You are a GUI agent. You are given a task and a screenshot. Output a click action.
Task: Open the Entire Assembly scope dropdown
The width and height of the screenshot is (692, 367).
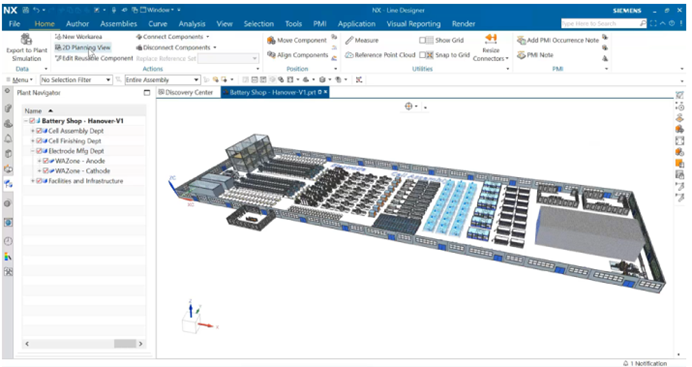coord(163,80)
